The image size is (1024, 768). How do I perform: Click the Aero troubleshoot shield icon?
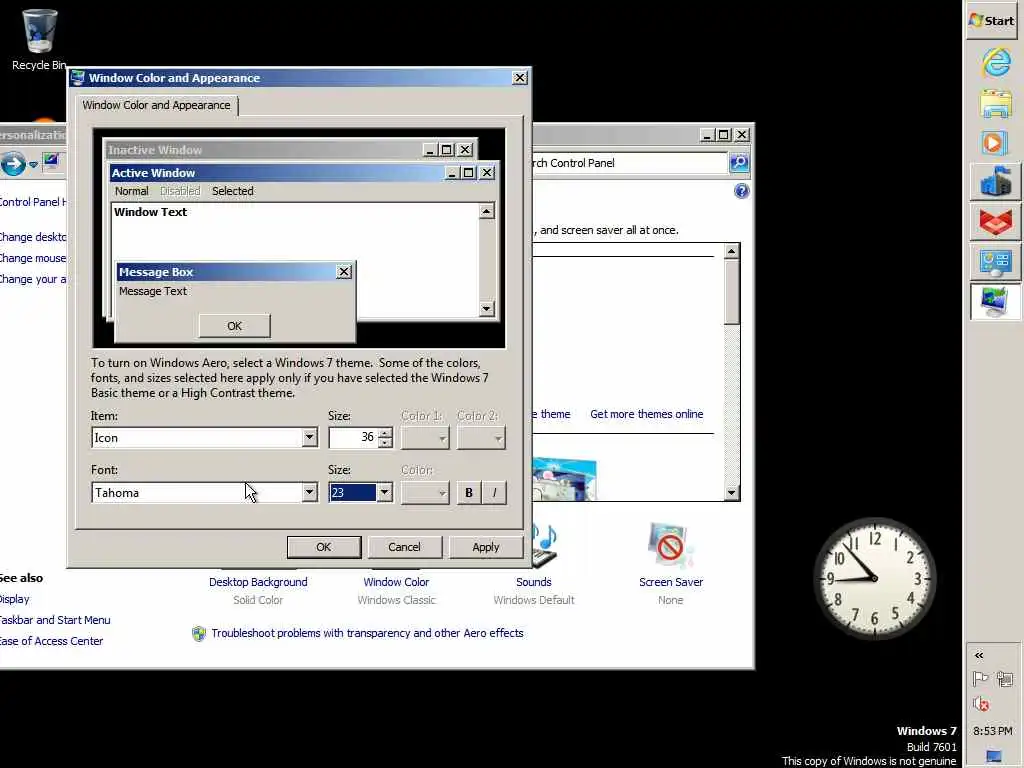(x=199, y=633)
